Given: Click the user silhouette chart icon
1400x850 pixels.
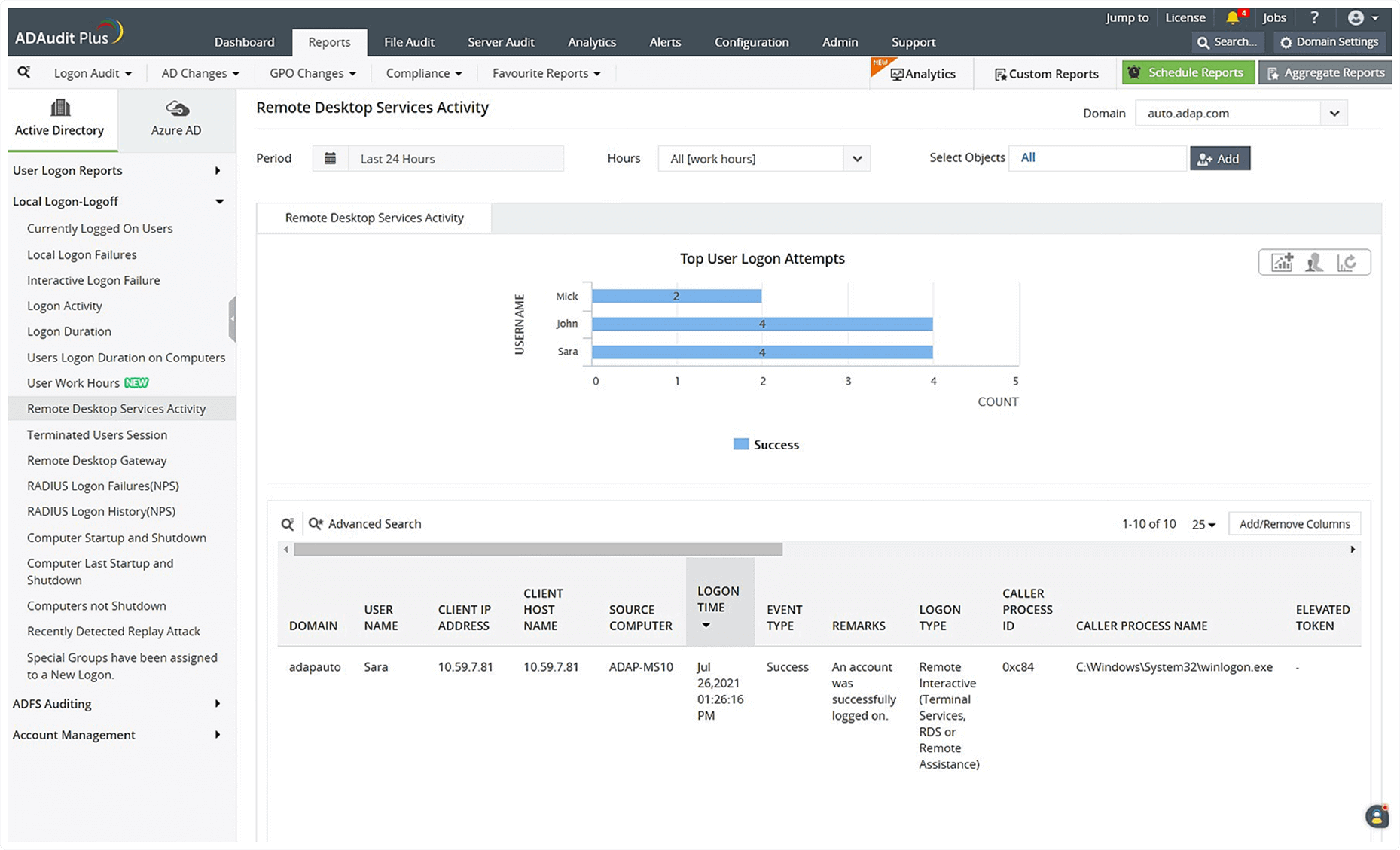Looking at the screenshot, I should coord(1314,262).
